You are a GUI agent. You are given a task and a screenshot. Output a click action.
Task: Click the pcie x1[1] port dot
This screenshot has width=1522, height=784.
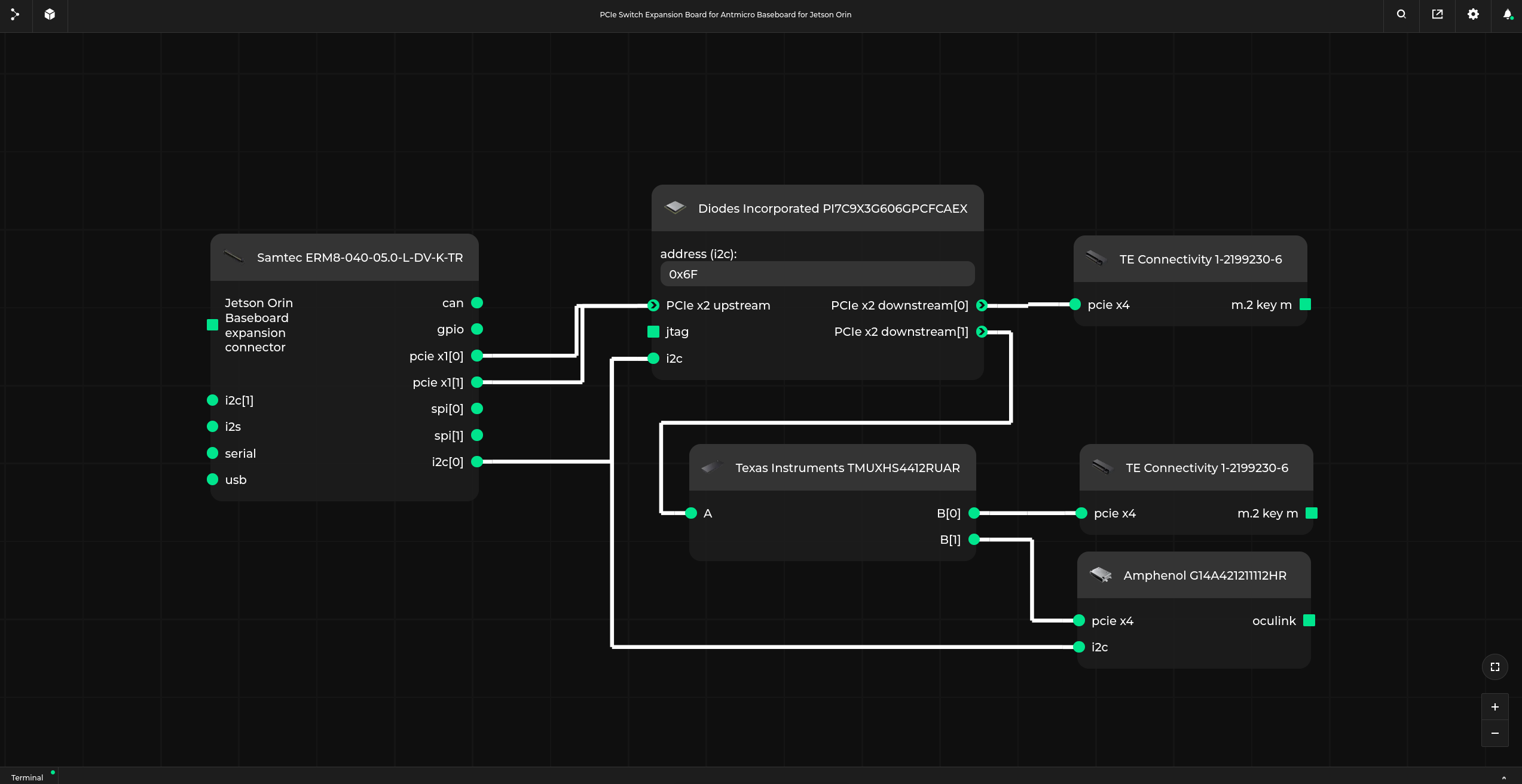(477, 382)
